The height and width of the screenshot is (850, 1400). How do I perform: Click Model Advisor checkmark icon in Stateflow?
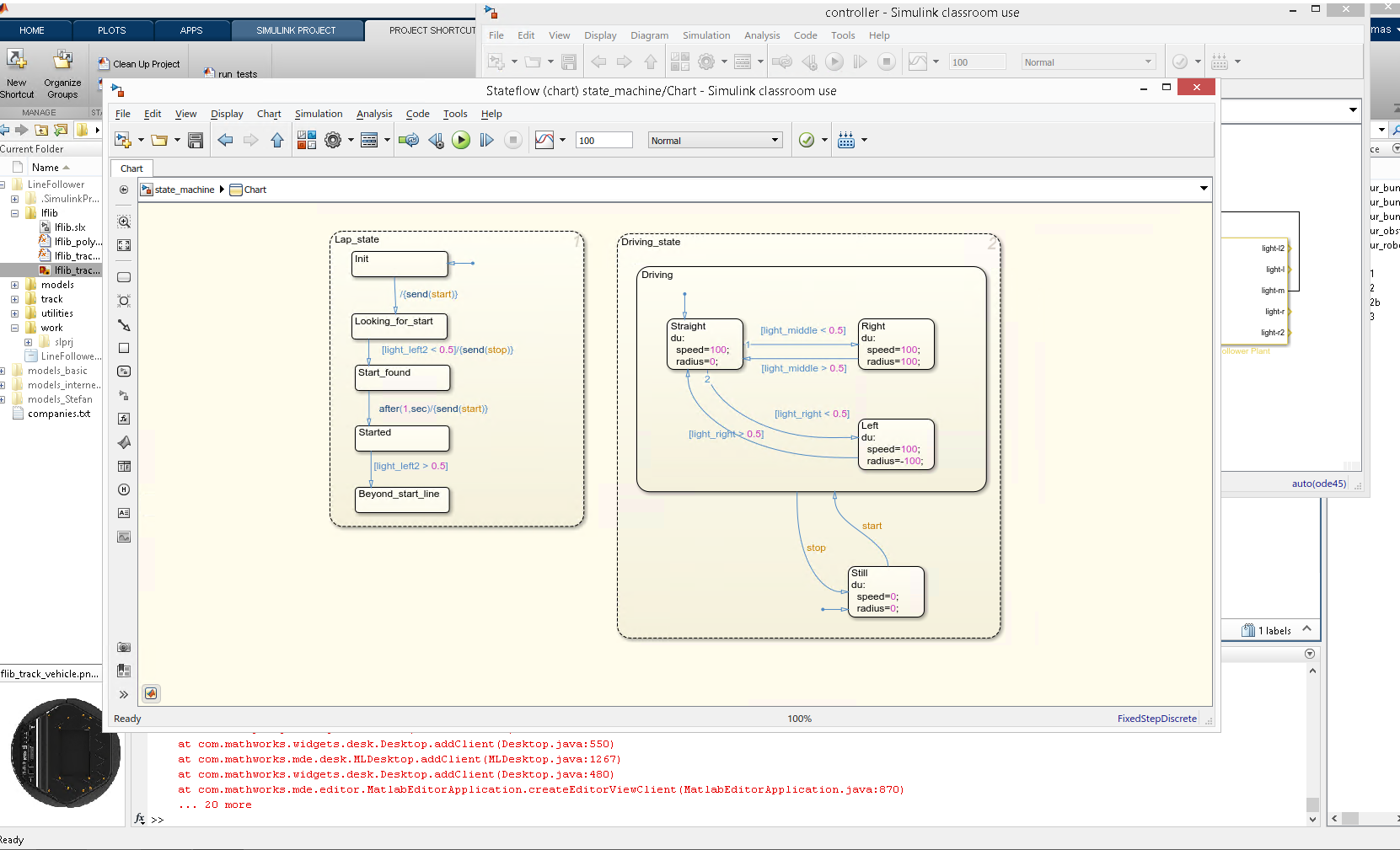807,141
